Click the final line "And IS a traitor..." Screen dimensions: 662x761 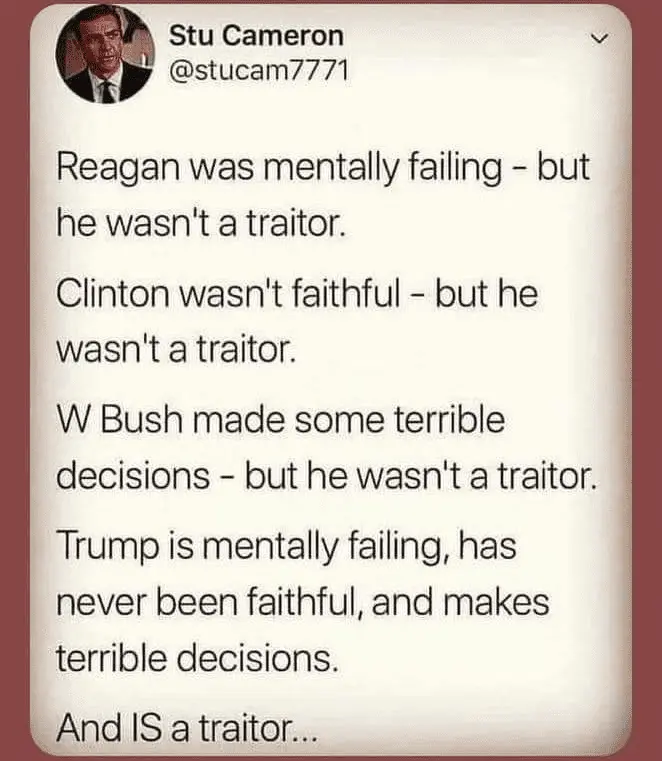(x=187, y=726)
